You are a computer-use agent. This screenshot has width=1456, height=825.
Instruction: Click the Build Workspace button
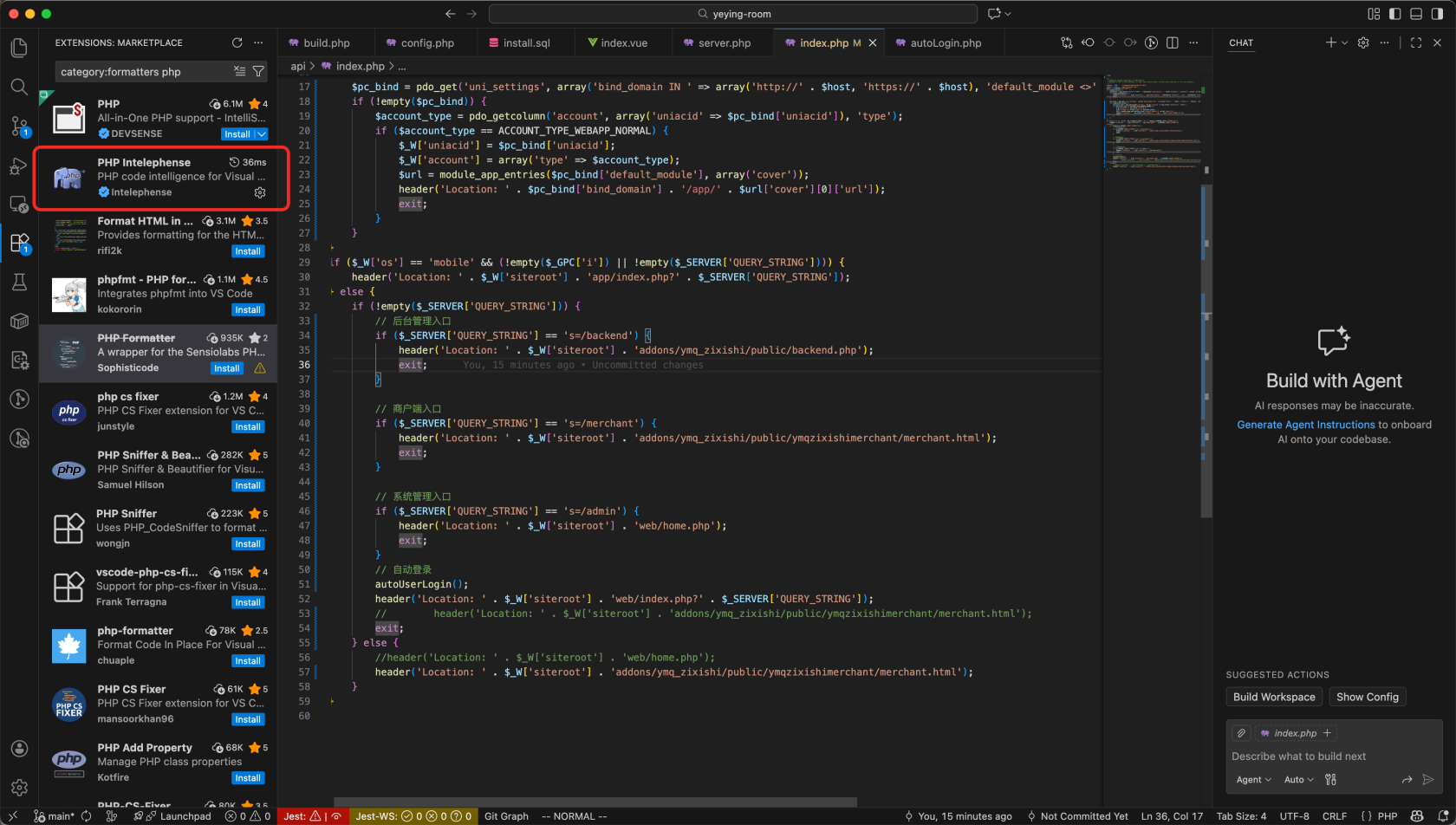[x=1274, y=697]
